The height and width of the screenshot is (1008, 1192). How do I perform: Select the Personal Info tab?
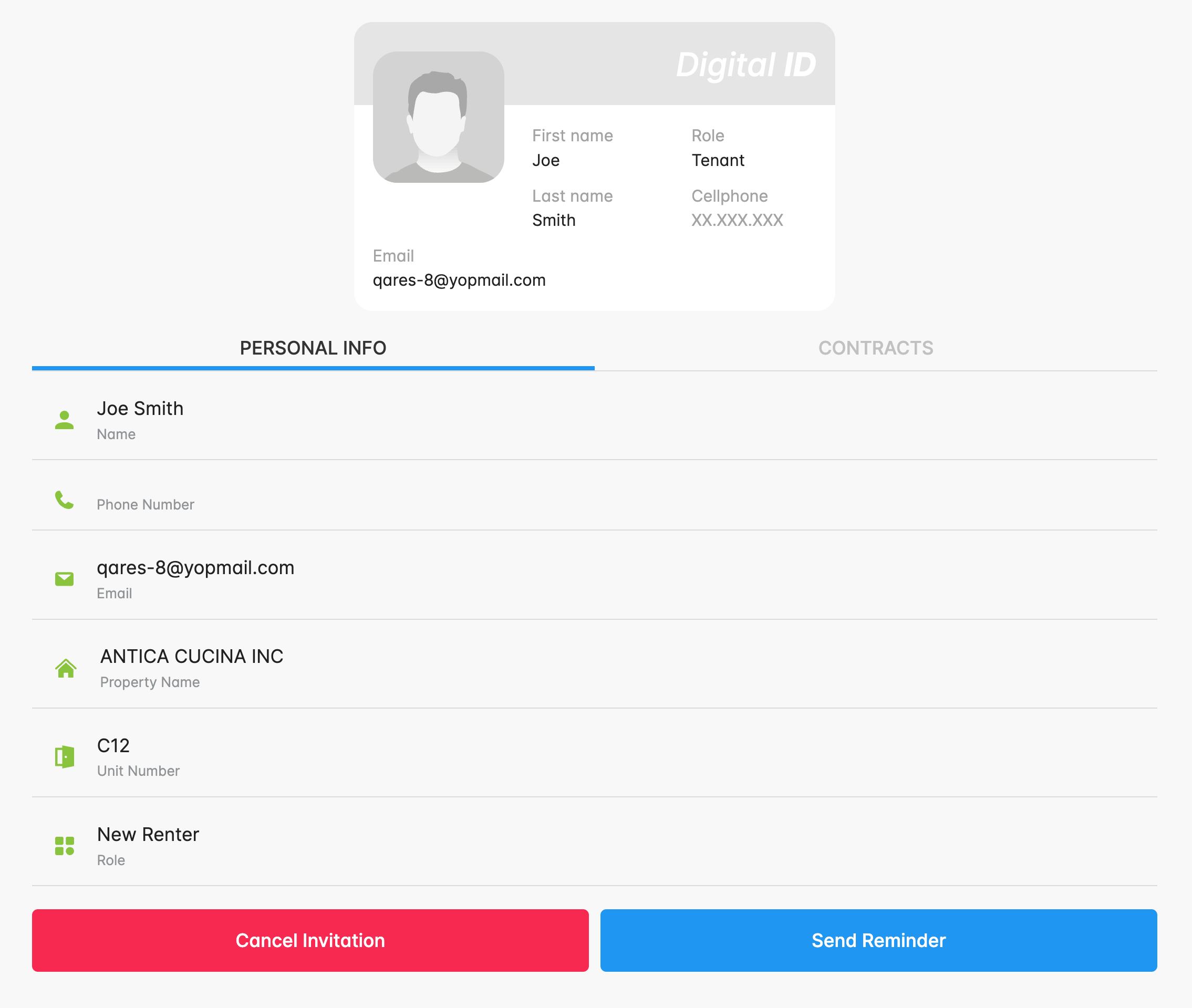point(313,348)
